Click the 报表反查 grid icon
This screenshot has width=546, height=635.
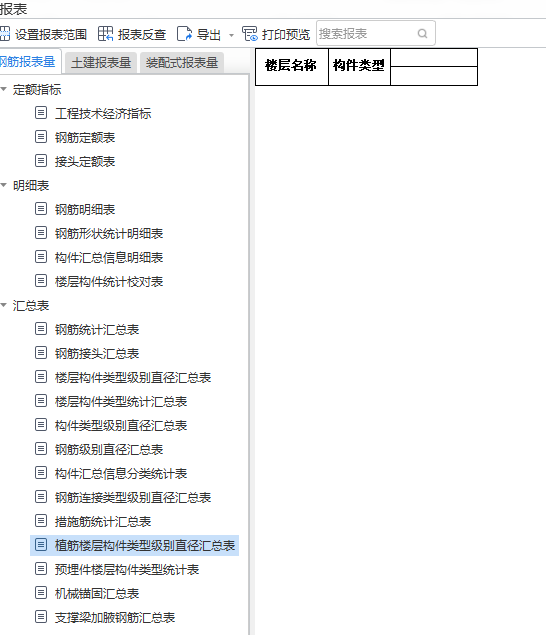(x=105, y=34)
